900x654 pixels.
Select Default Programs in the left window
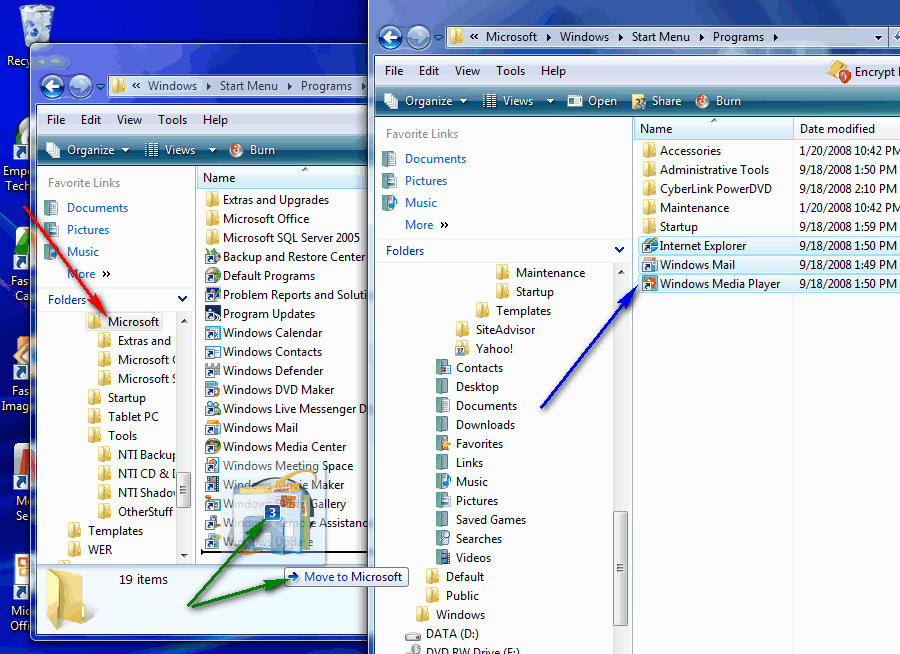click(261, 276)
